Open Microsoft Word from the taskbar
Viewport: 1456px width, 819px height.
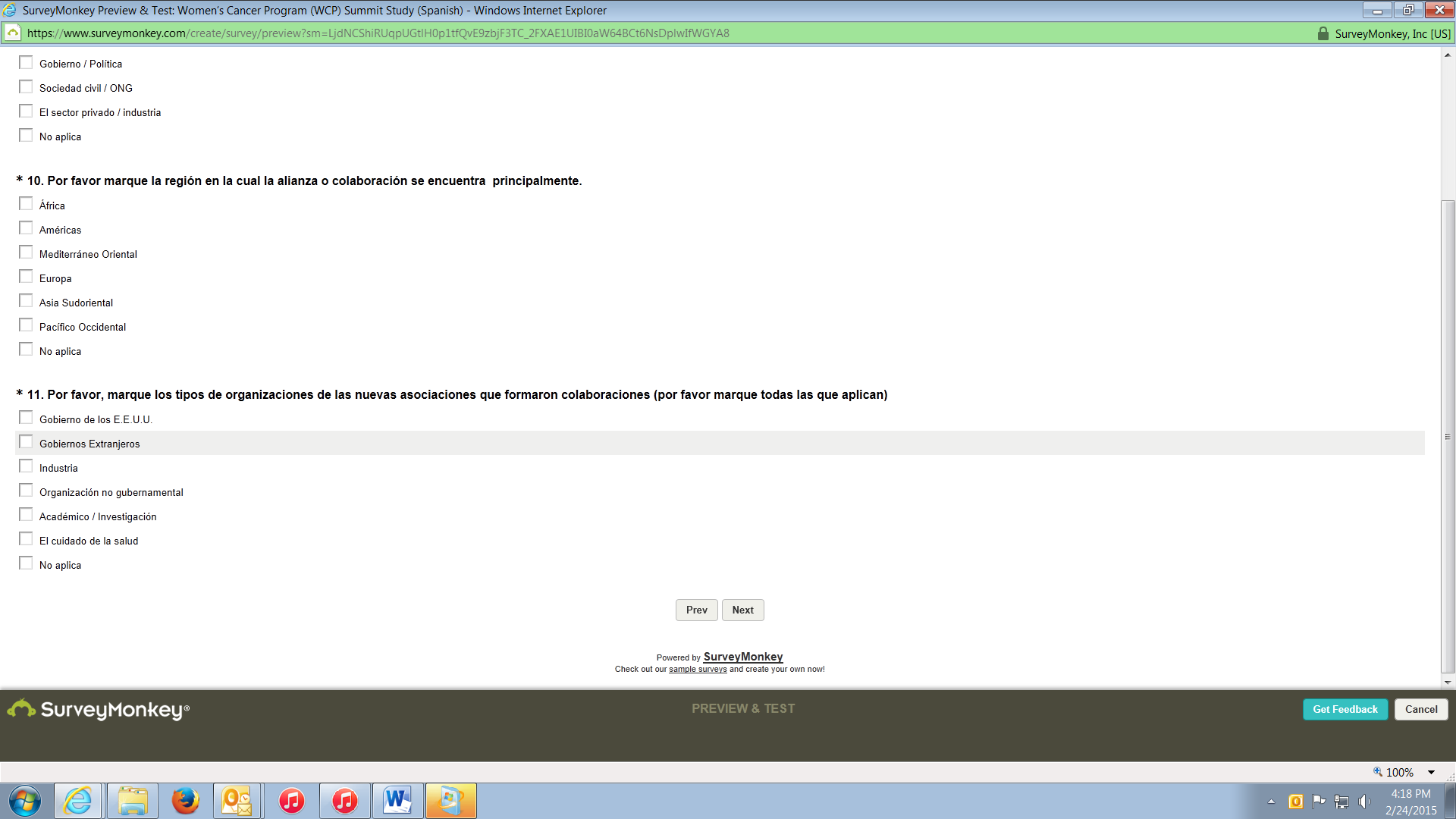397,801
